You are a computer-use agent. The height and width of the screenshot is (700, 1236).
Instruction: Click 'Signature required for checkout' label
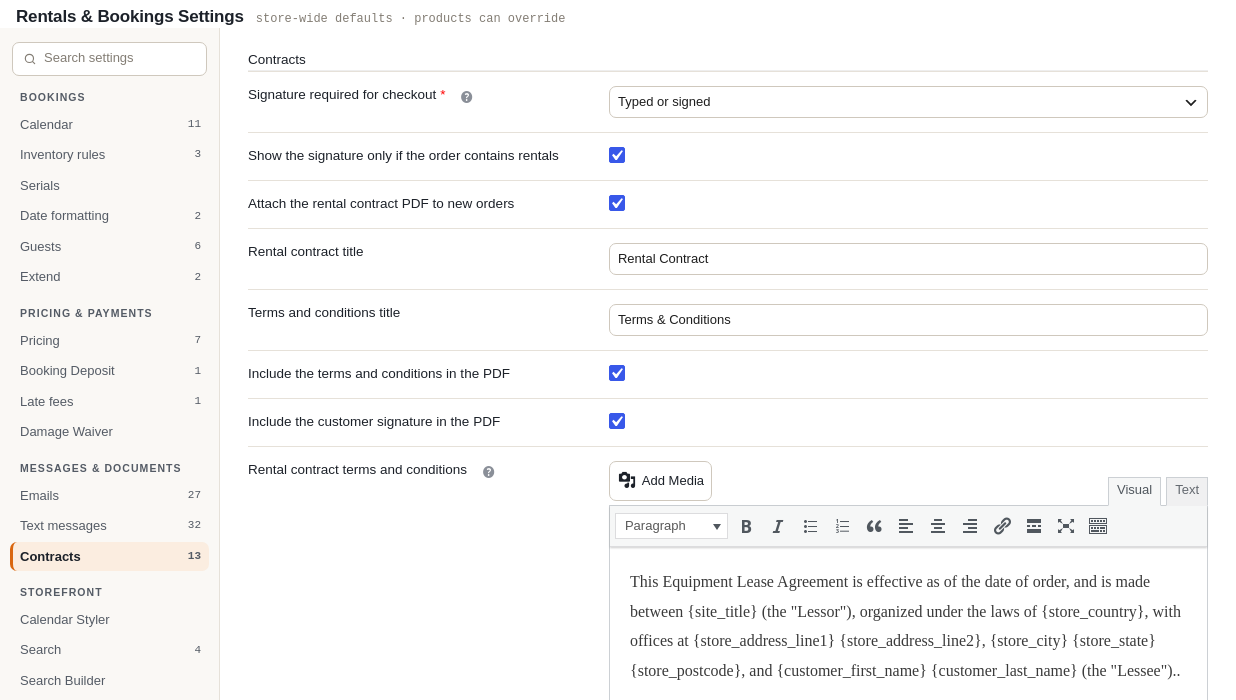(342, 95)
